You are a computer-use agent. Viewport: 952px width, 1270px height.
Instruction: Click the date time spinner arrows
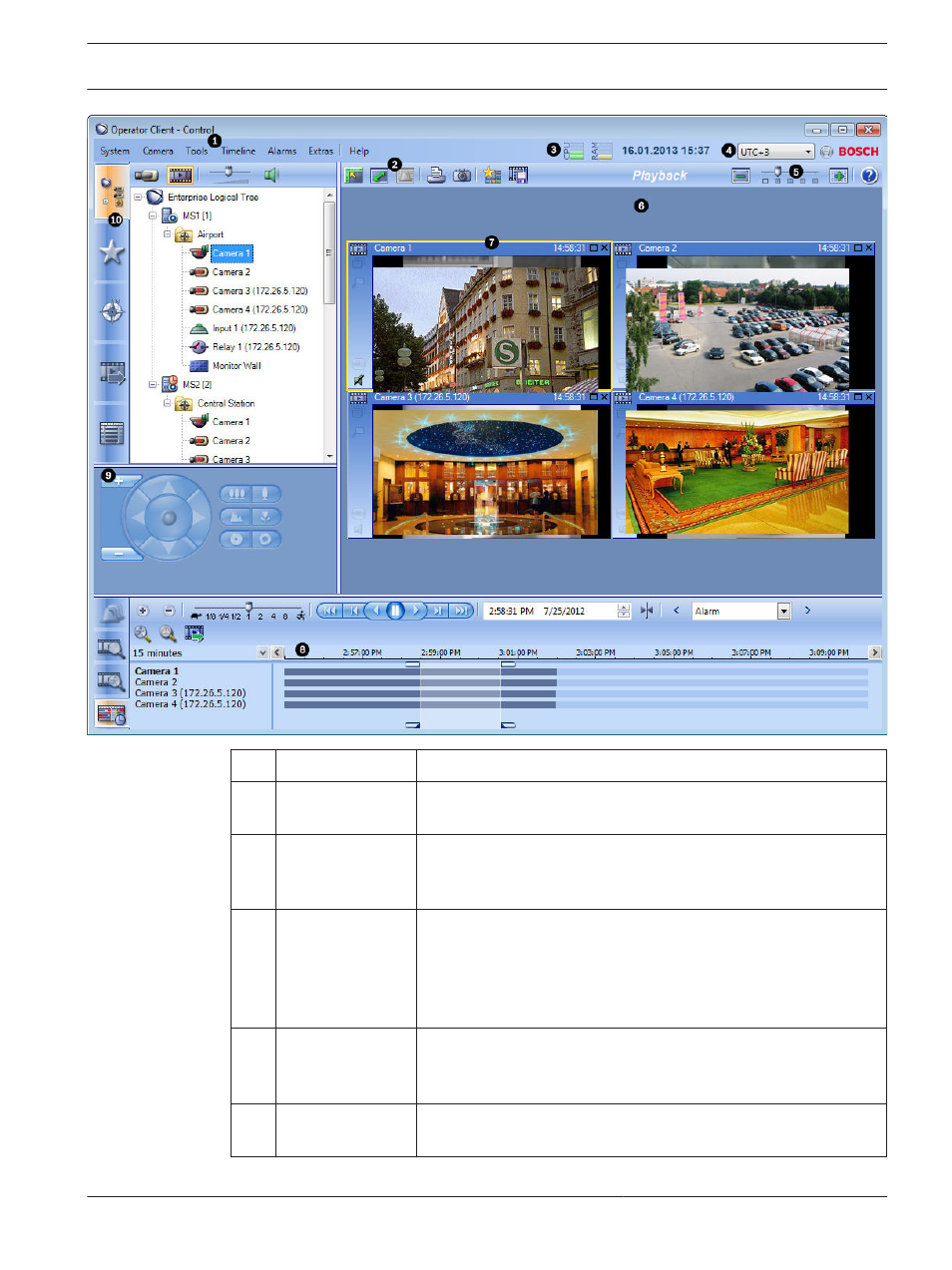pos(624,612)
